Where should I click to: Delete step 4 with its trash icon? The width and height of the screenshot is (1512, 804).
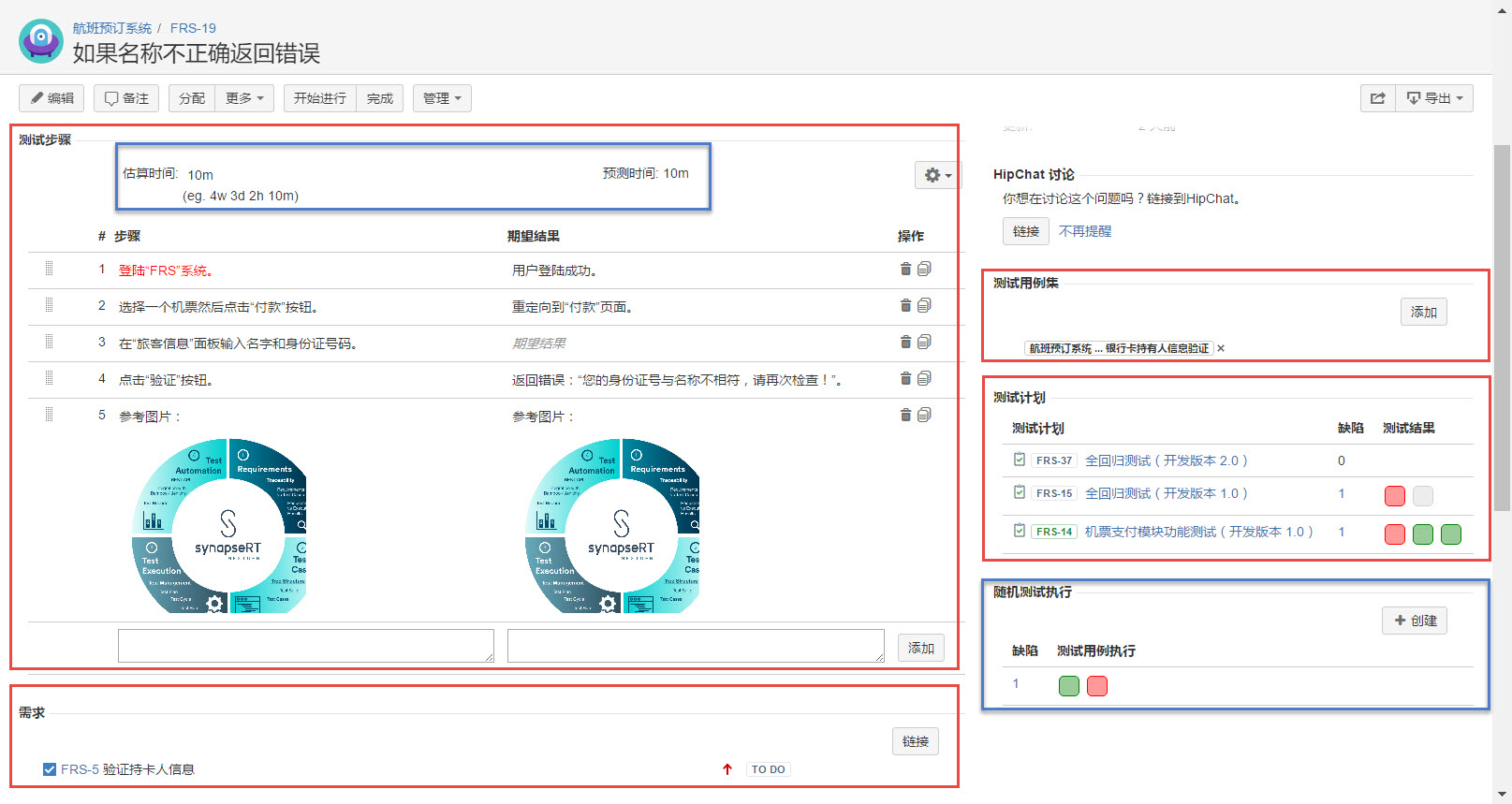(x=905, y=379)
